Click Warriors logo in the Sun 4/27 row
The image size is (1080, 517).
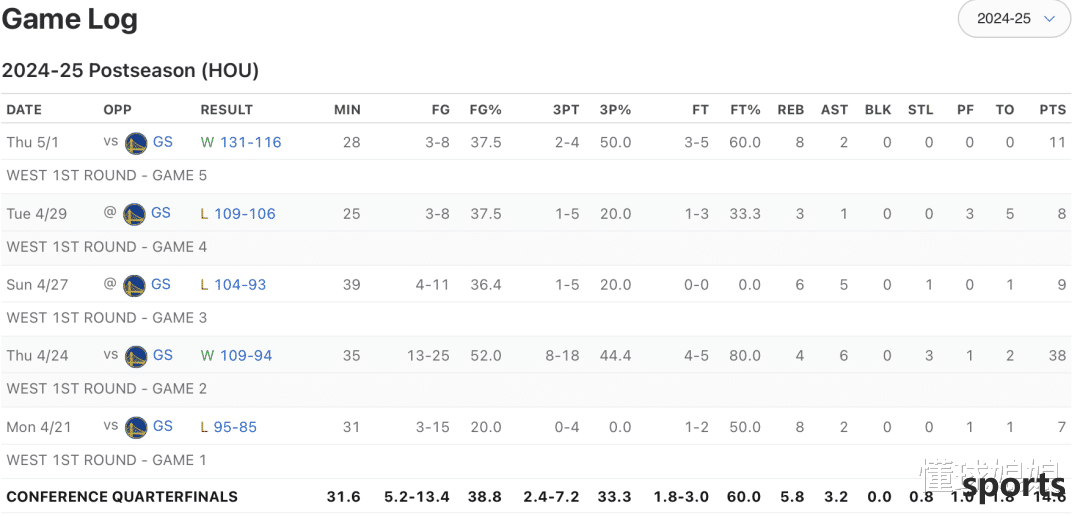click(134, 285)
